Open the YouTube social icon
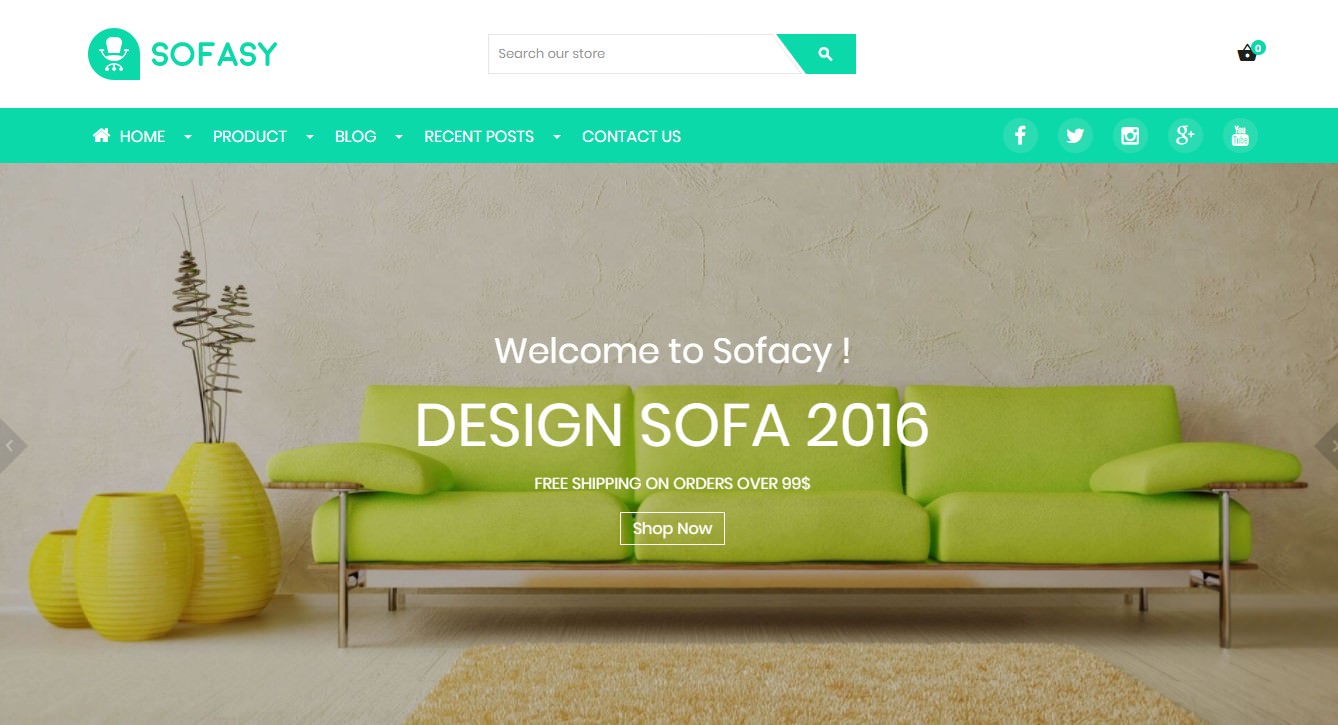The width and height of the screenshot is (1338, 725). (x=1240, y=135)
